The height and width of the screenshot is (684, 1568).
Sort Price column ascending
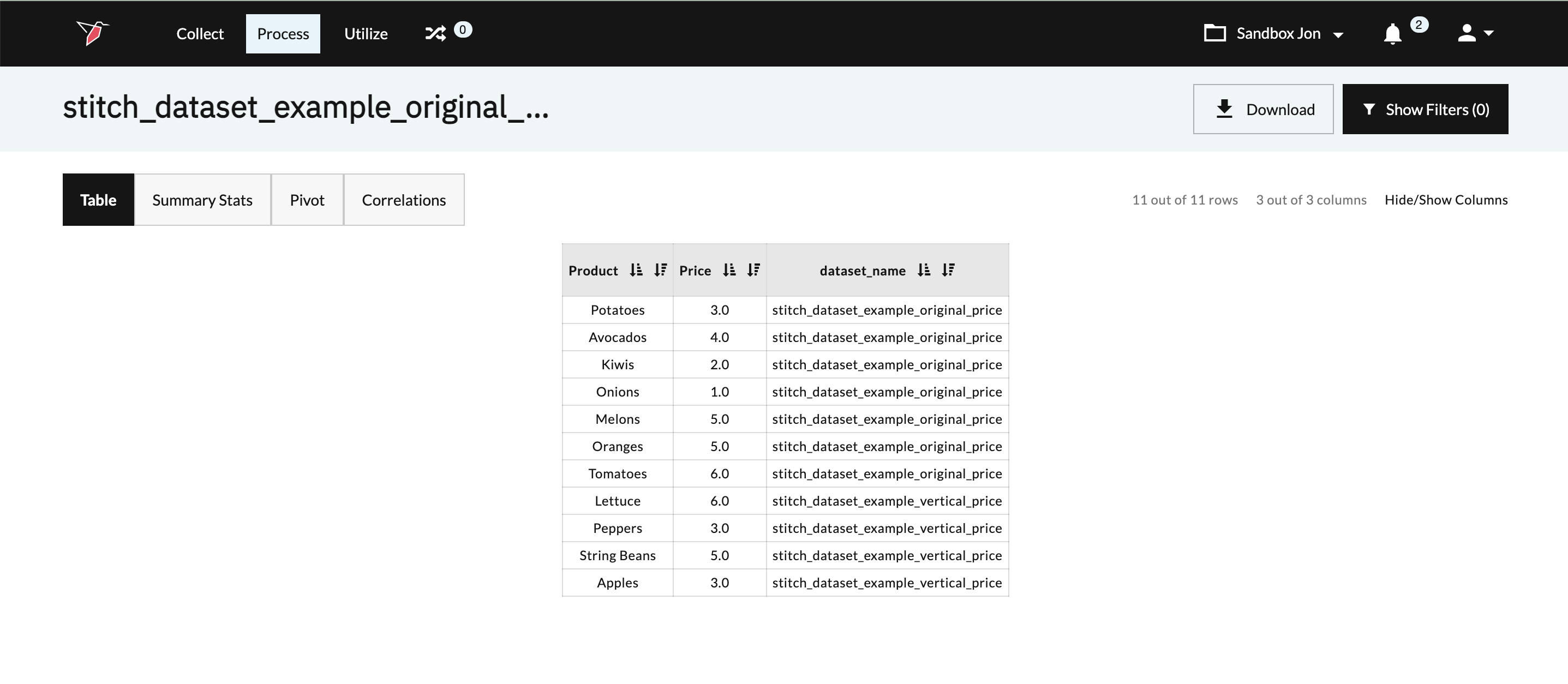729,270
